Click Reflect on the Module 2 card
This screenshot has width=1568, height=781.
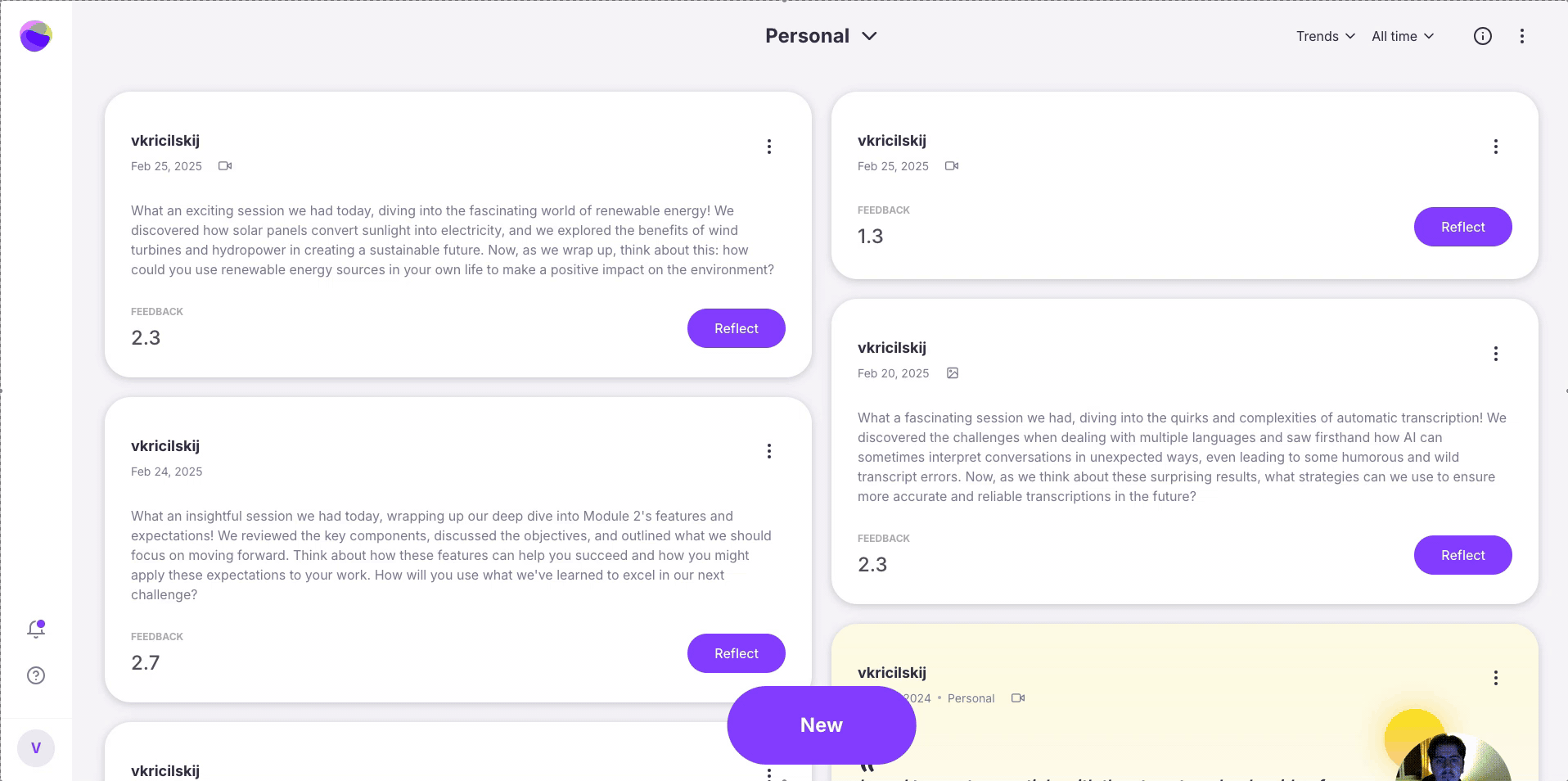(736, 653)
